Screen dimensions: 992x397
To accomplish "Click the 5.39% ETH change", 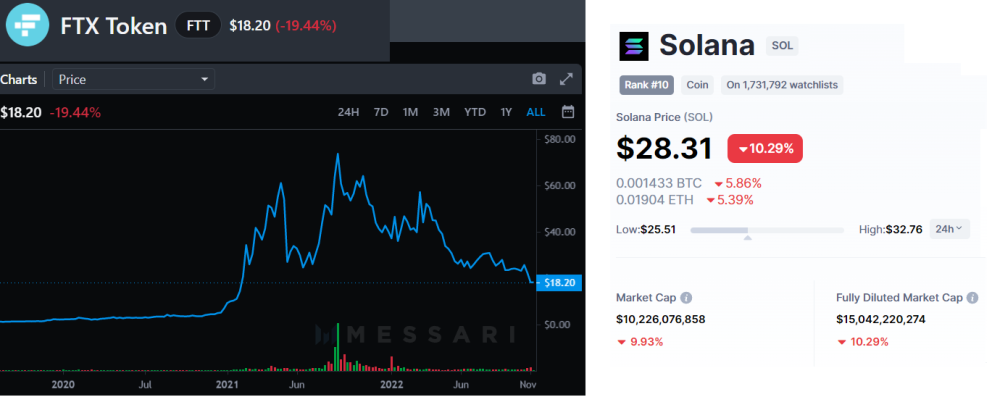I will point(729,200).
